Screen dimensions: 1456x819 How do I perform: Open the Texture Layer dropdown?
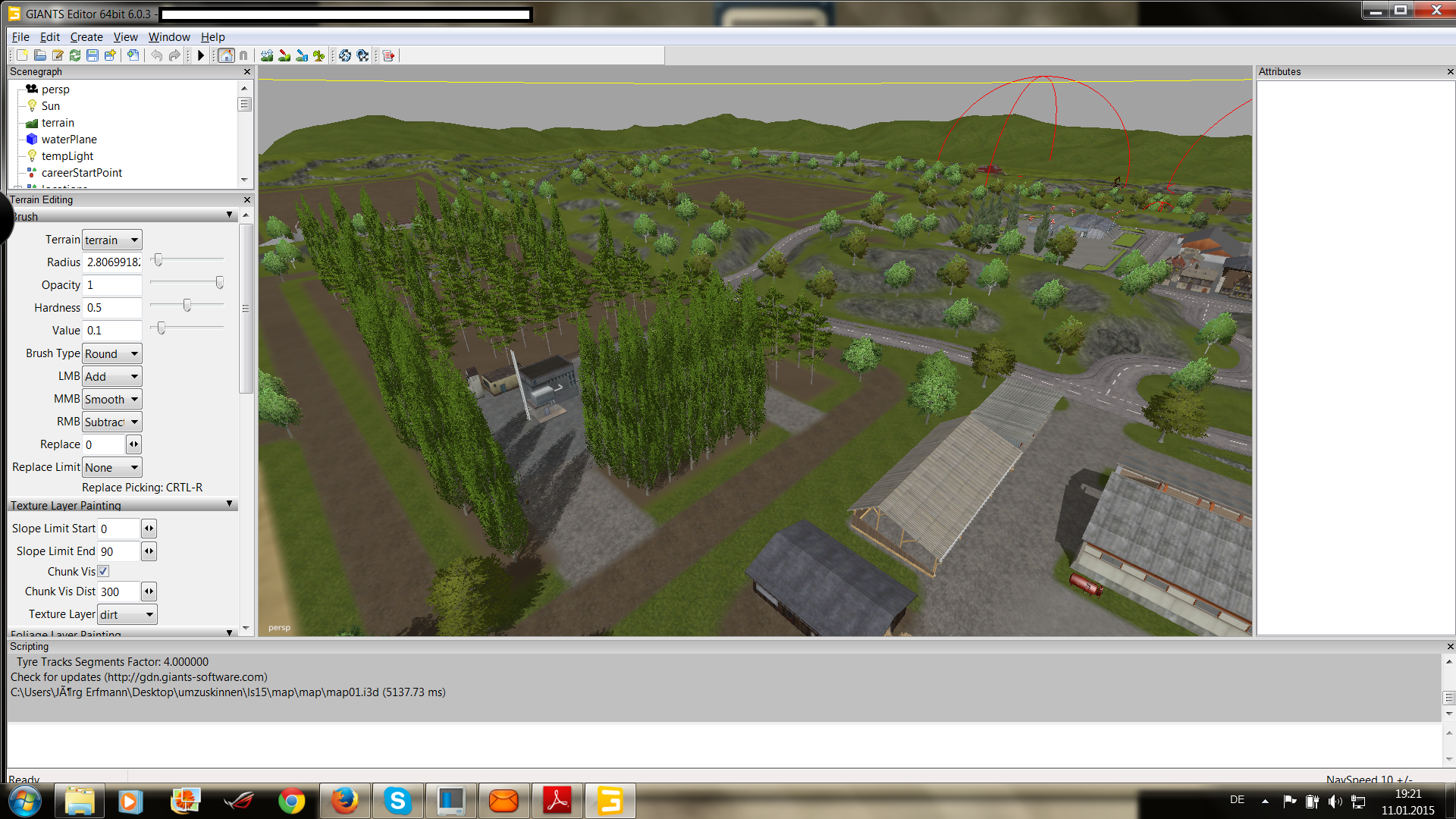[x=127, y=614]
